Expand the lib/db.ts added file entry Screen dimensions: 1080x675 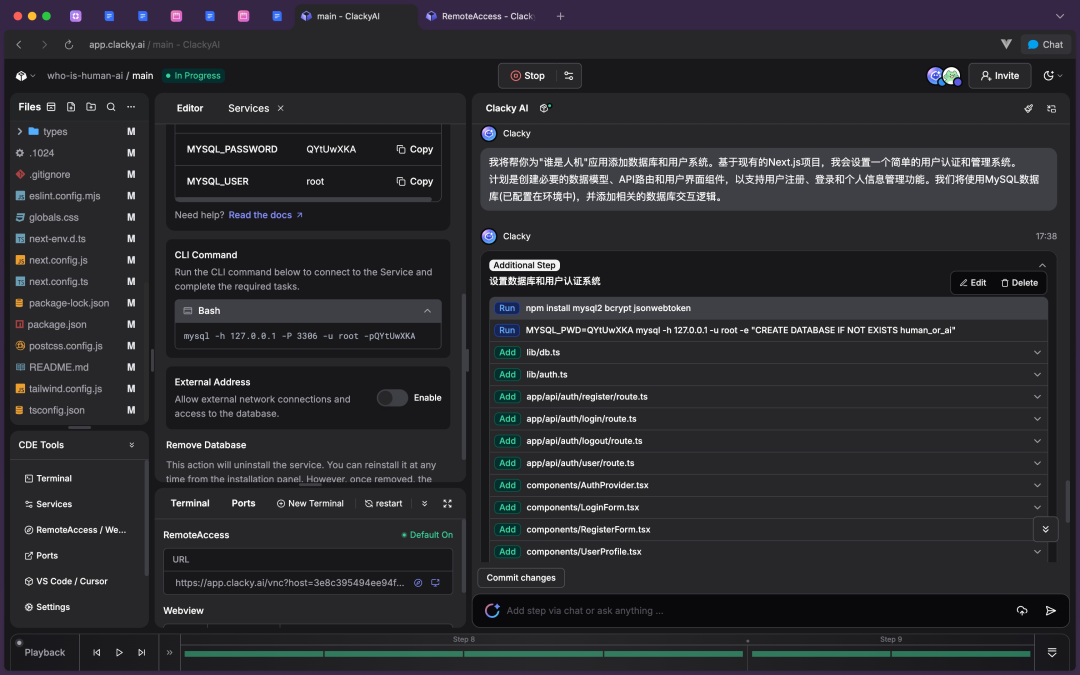(x=1037, y=352)
